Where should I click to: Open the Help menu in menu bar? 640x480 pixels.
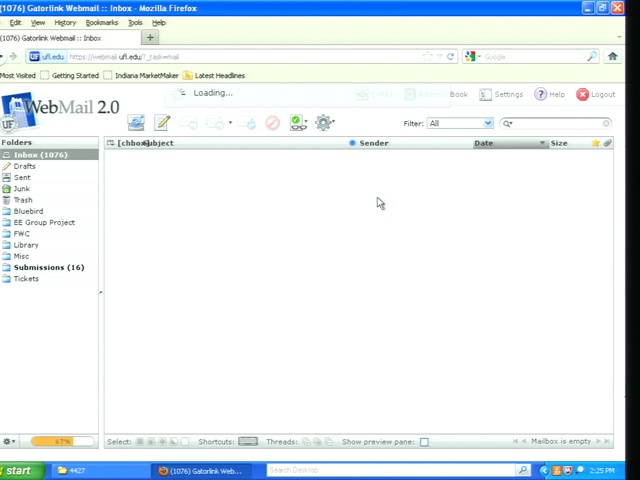pyautogui.click(x=159, y=23)
